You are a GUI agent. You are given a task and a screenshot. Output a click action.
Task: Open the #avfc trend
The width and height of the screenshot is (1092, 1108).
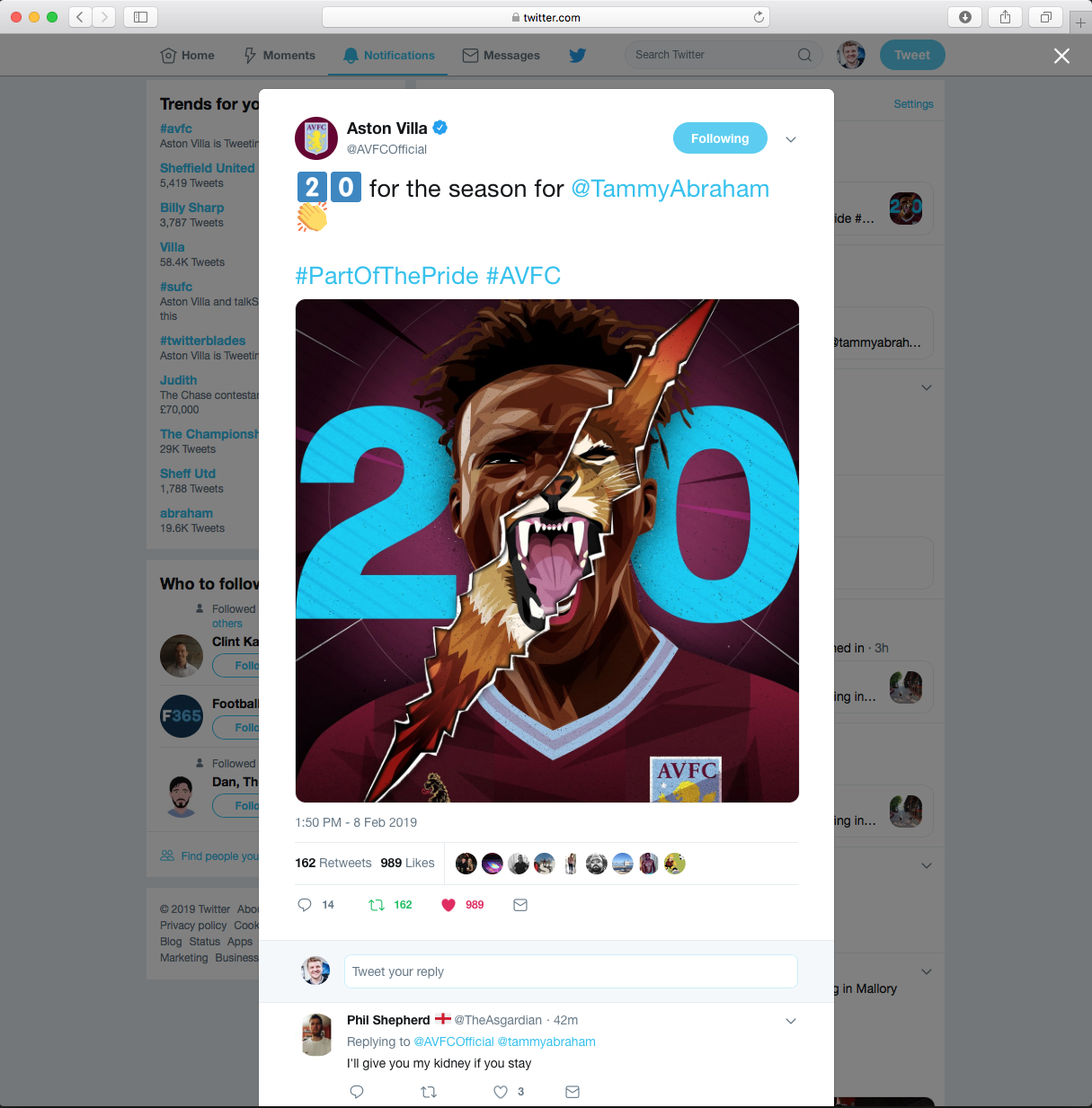(176, 129)
